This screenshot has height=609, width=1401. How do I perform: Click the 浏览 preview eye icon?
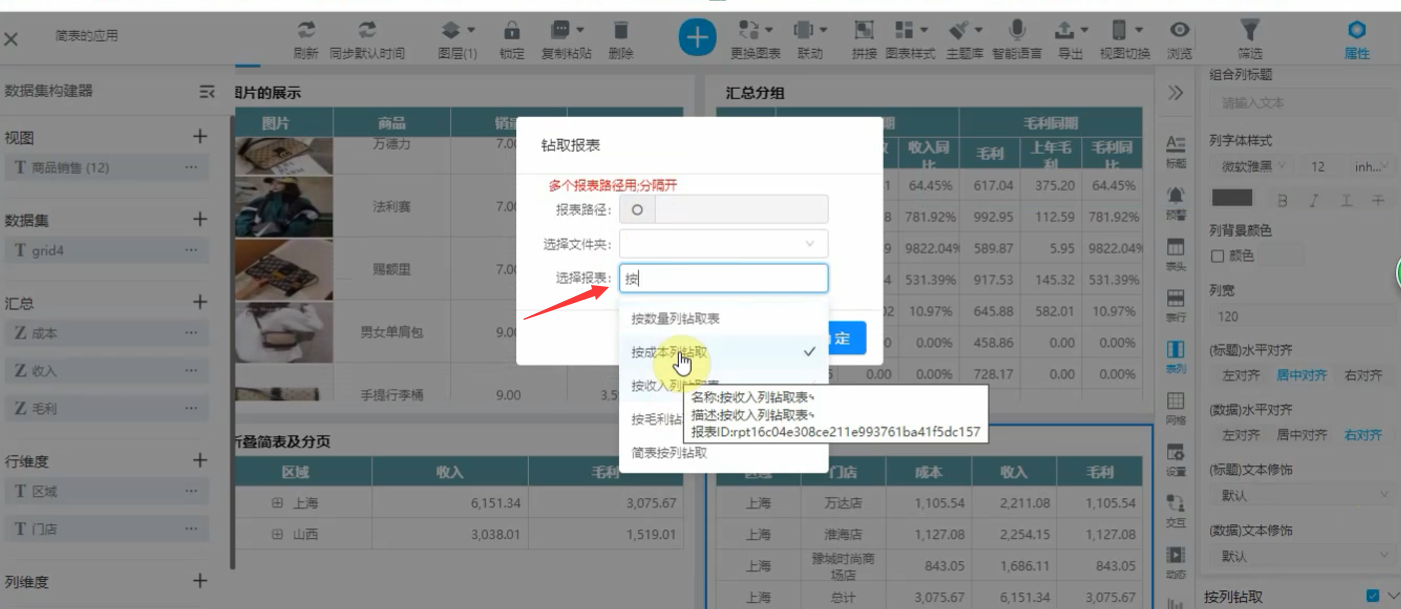[x=1180, y=30]
